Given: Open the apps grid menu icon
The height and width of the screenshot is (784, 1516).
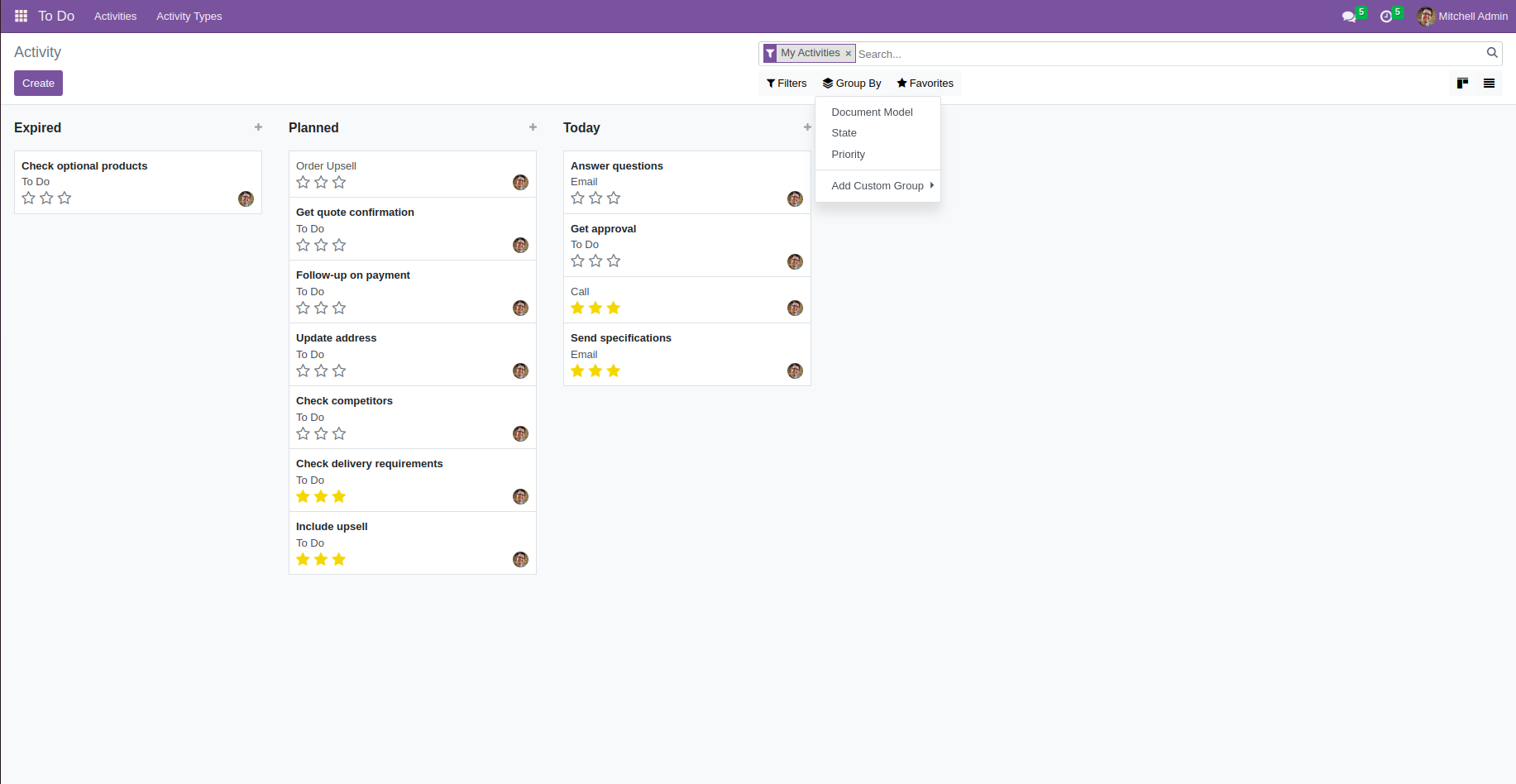Looking at the screenshot, I should (x=22, y=16).
